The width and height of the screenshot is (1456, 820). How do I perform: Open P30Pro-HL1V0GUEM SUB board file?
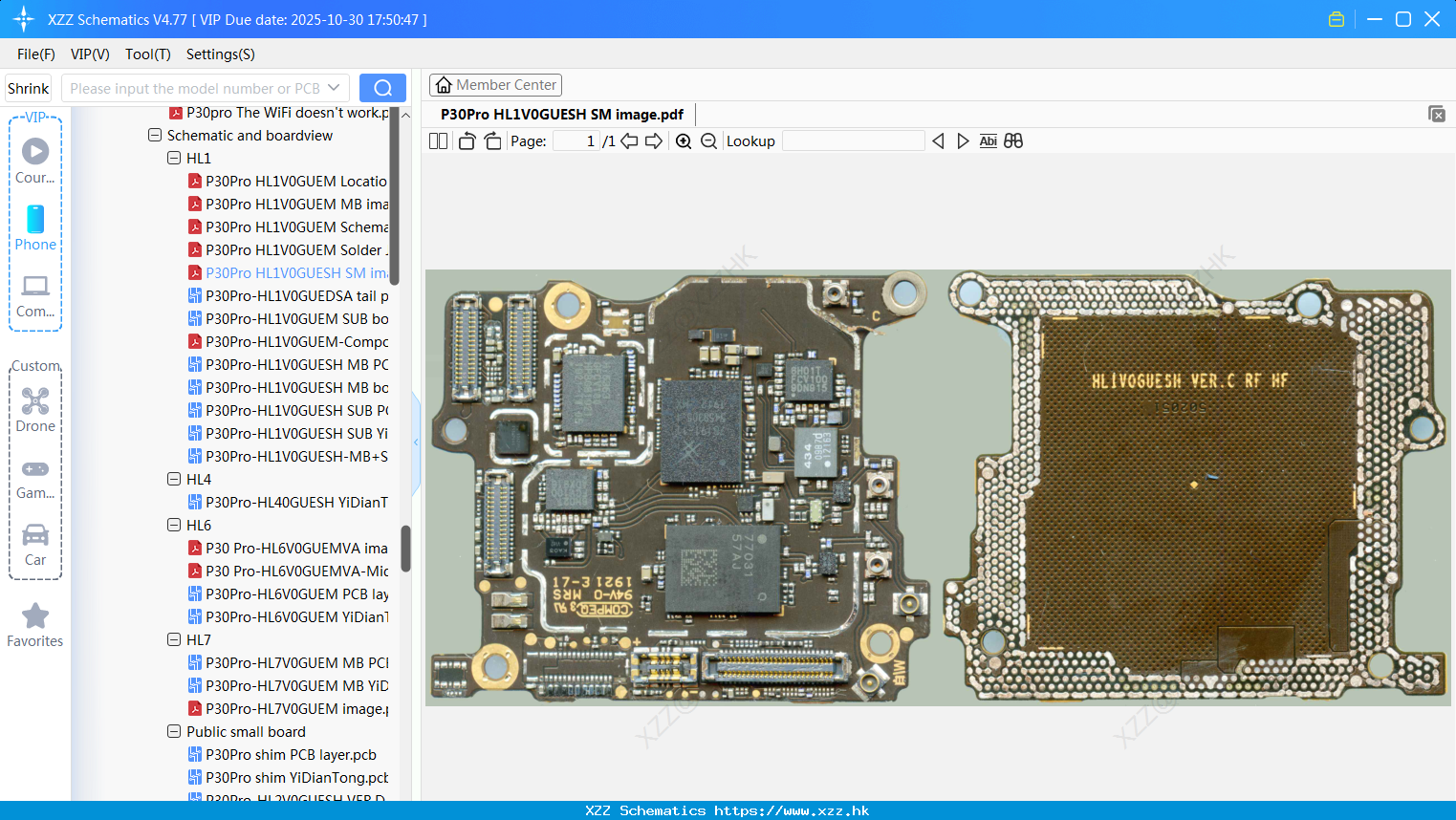point(288,319)
